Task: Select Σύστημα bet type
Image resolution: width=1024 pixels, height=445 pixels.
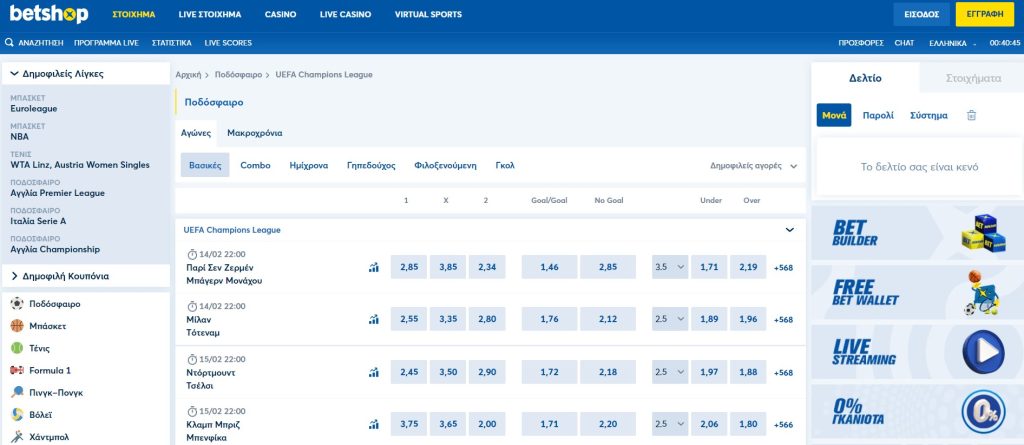Action: [929, 116]
